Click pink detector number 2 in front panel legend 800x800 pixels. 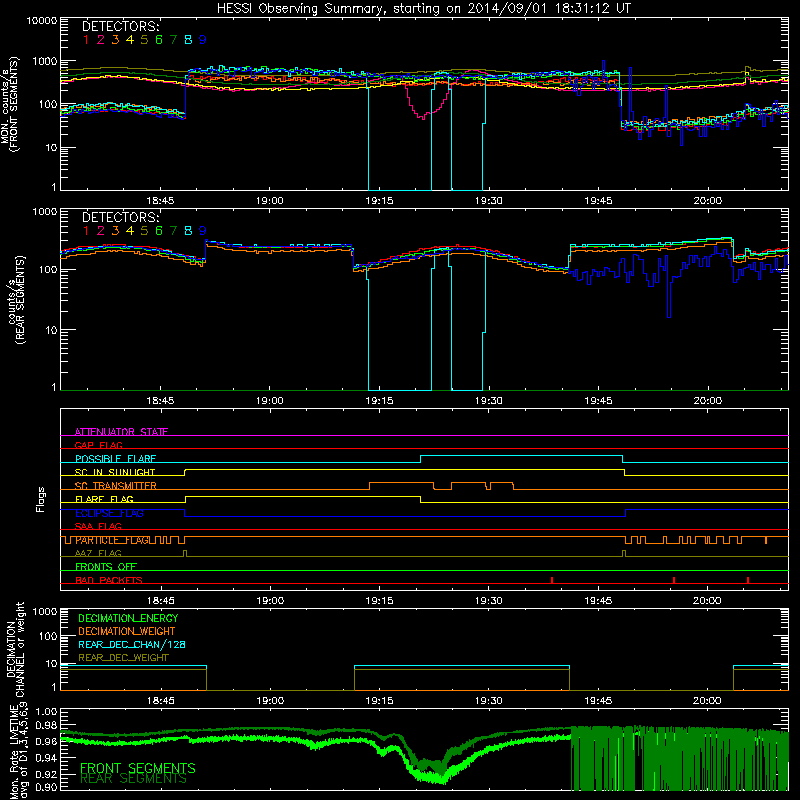tap(101, 40)
